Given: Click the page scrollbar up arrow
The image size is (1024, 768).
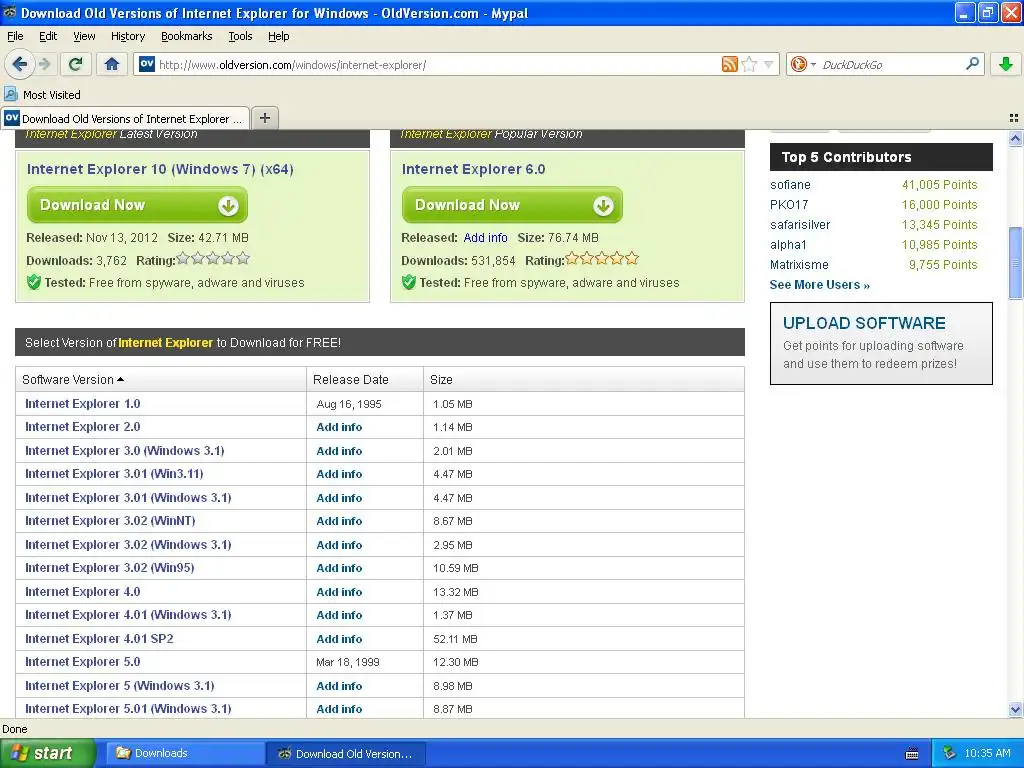Looking at the screenshot, I should [x=1015, y=138].
